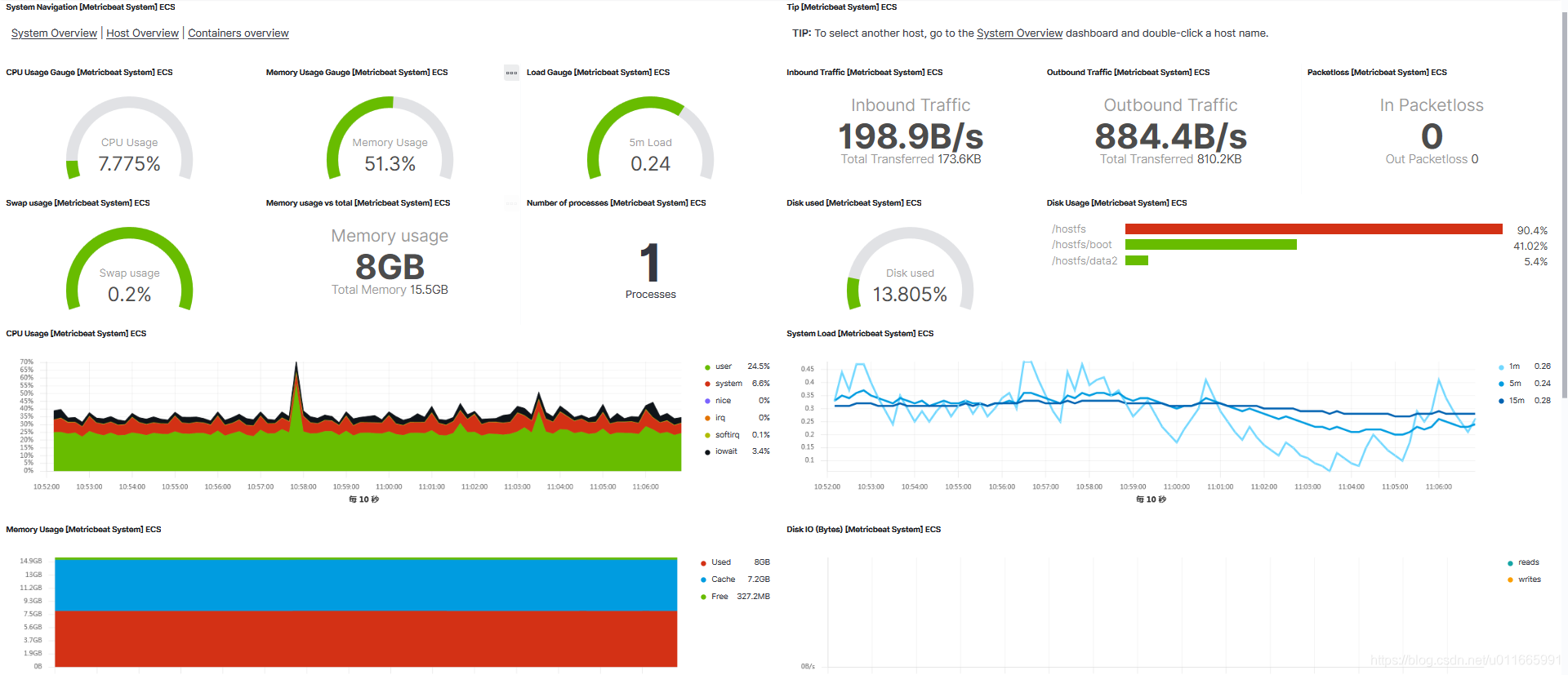This screenshot has width=1568, height=675.
Task: Click the 15m System Load legend dot
Action: click(1501, 401)
